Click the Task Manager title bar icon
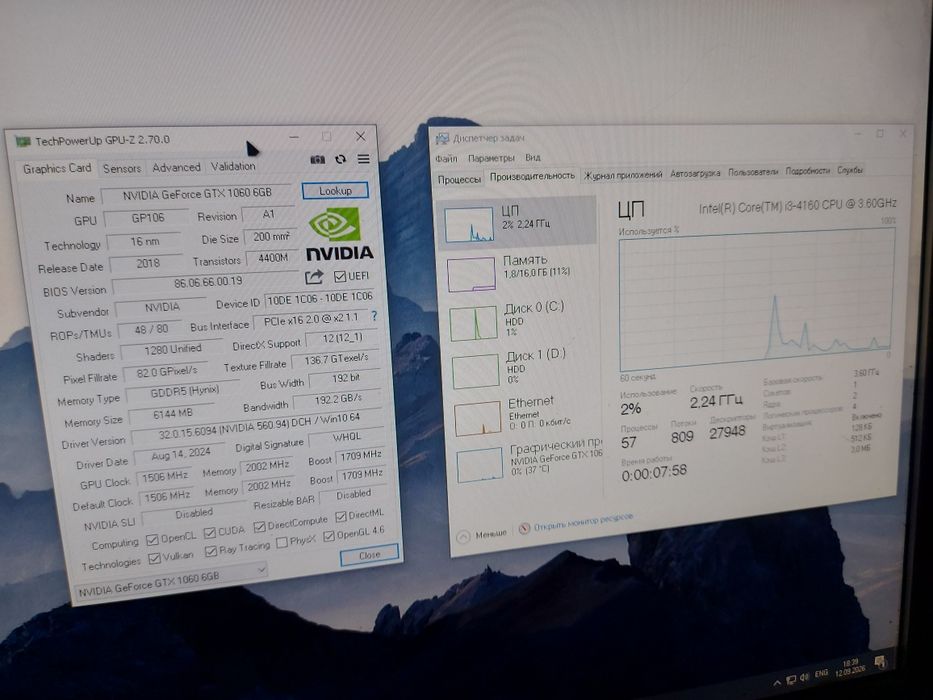Viewport: 933px width, 700px height. pyautogui.click(x=442, y=139)
